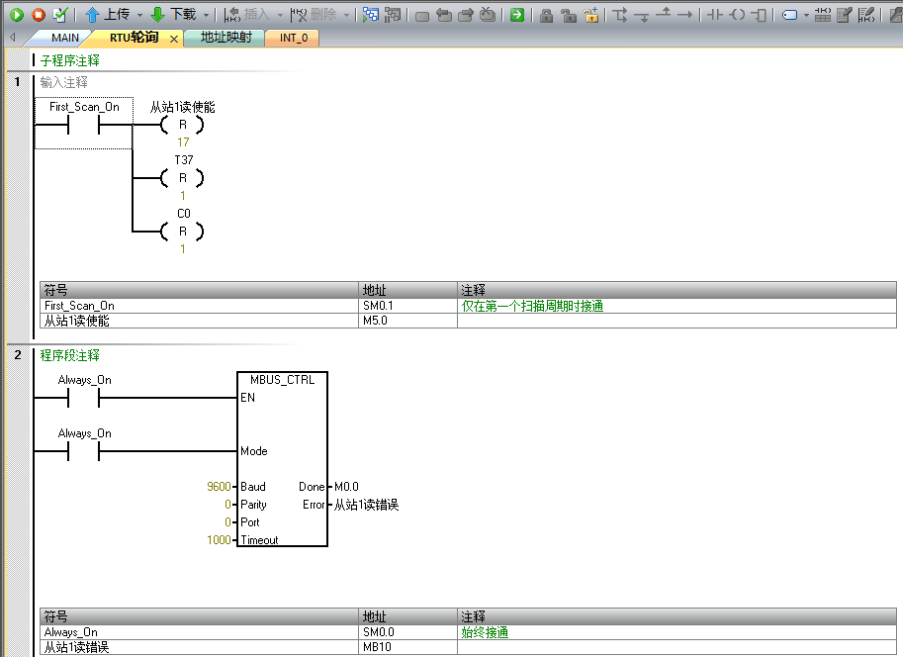
Task: Click the open padlock unforce icon
Action: pyautogui.click(x=569, y=16)
